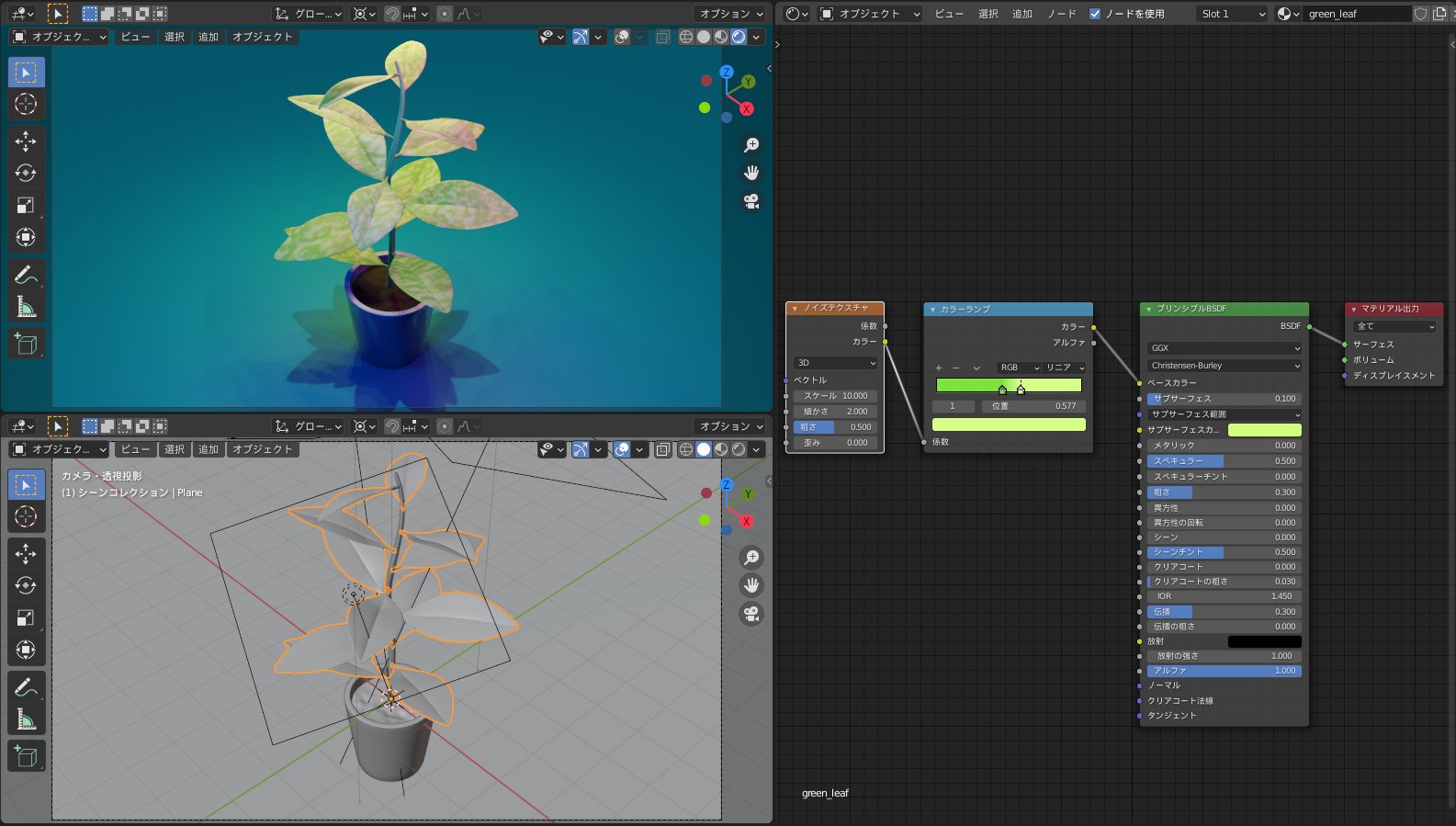
Task: Open オプション dropdown in top viewport
Action: [x=731, y=14]
